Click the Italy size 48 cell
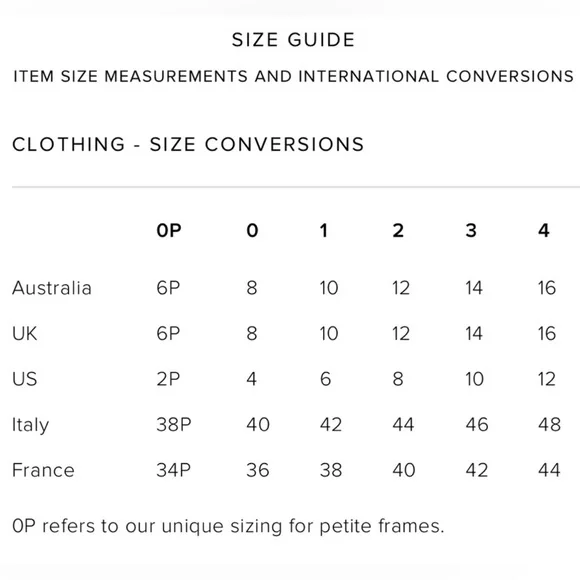This screenshot has width=580, height=580. click(x=549, y=424)
